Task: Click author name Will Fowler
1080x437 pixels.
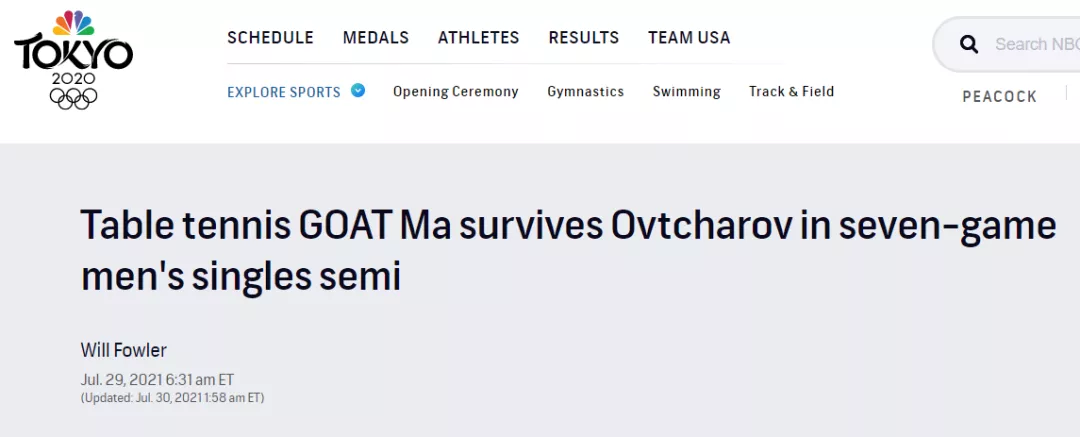Action: coord(123,350)
